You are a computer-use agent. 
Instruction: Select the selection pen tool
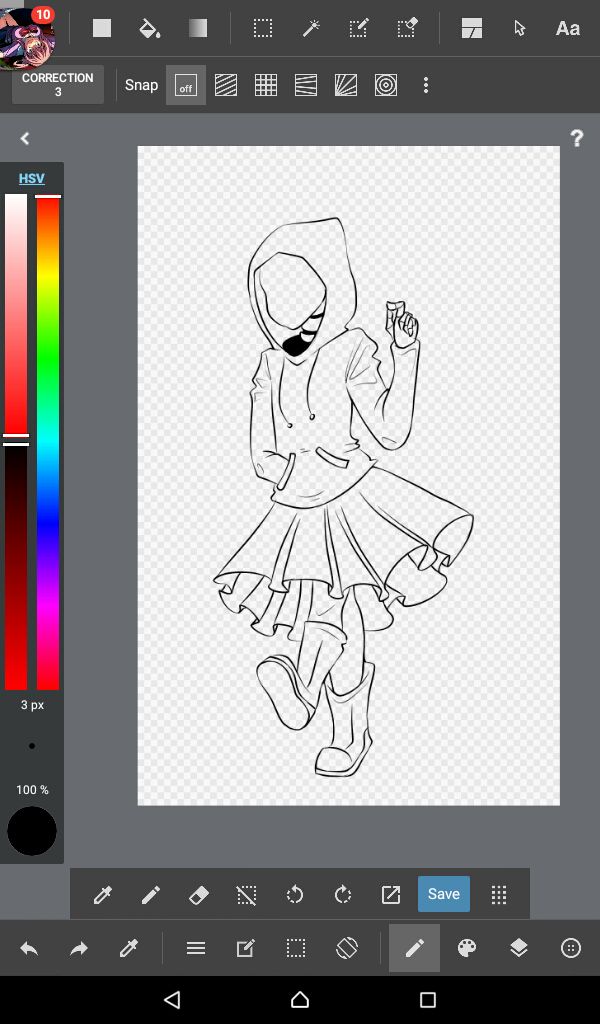coord(359,28)
